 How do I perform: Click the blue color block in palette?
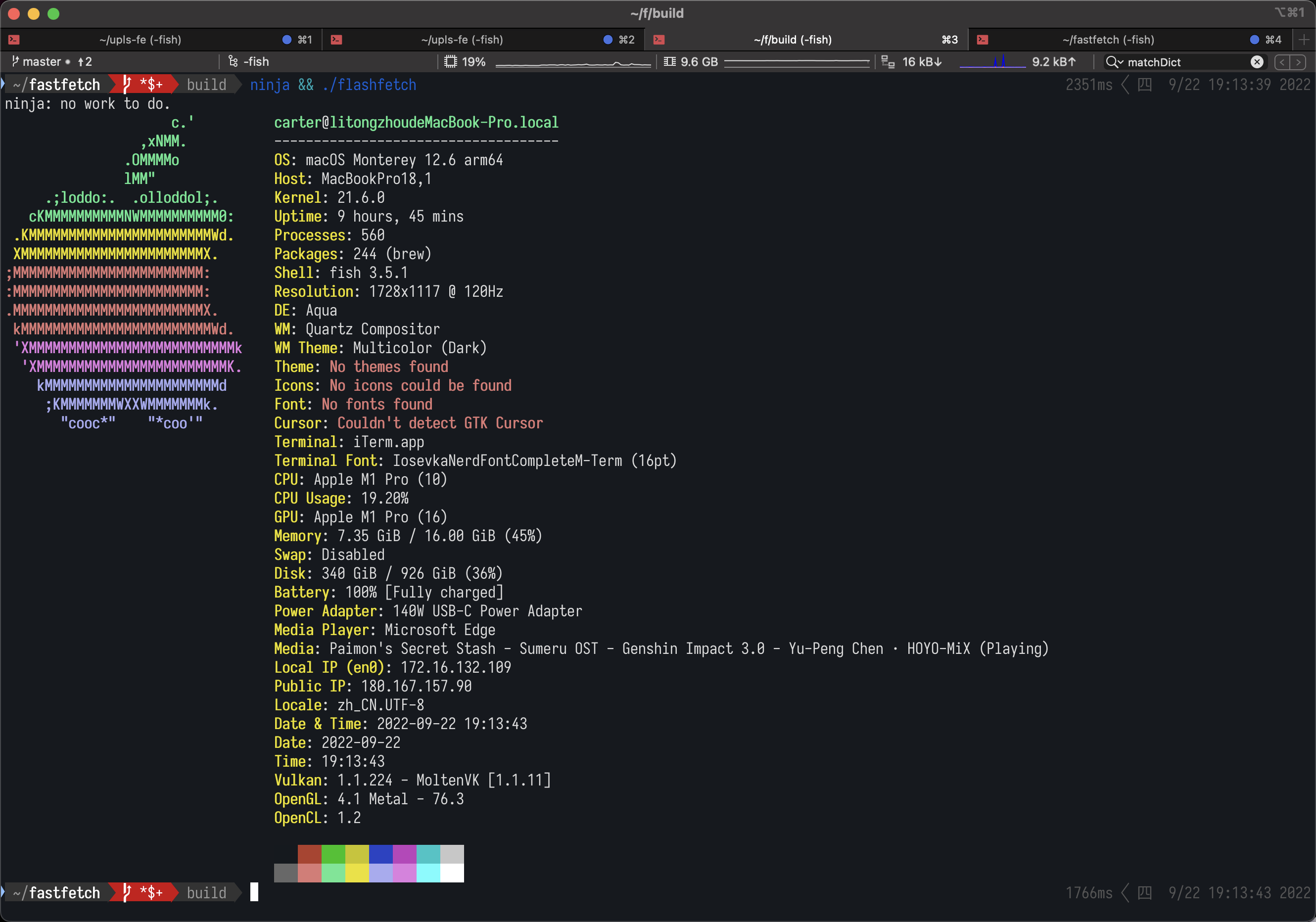(x=380, y=854)
